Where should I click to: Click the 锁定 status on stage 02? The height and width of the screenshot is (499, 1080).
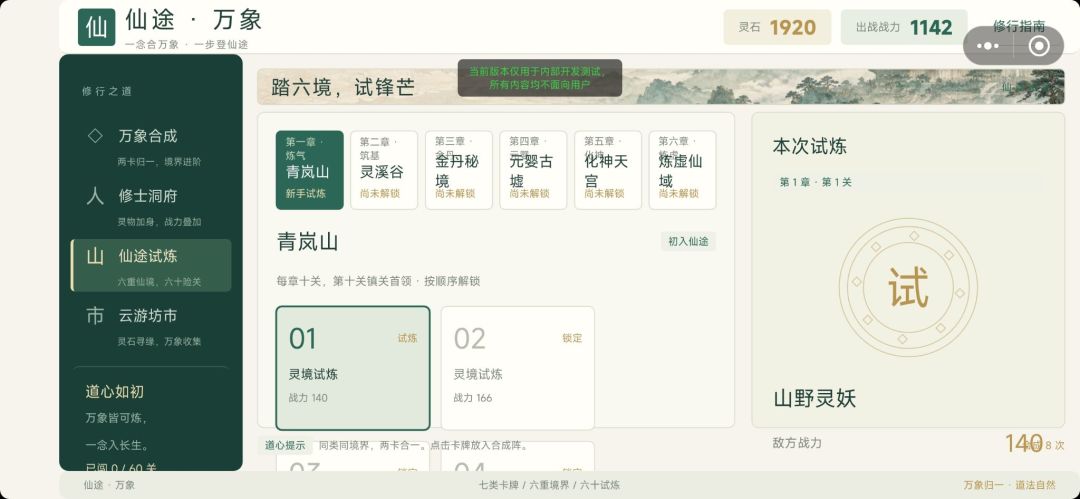pyautogui.click(x=572, y=338)
